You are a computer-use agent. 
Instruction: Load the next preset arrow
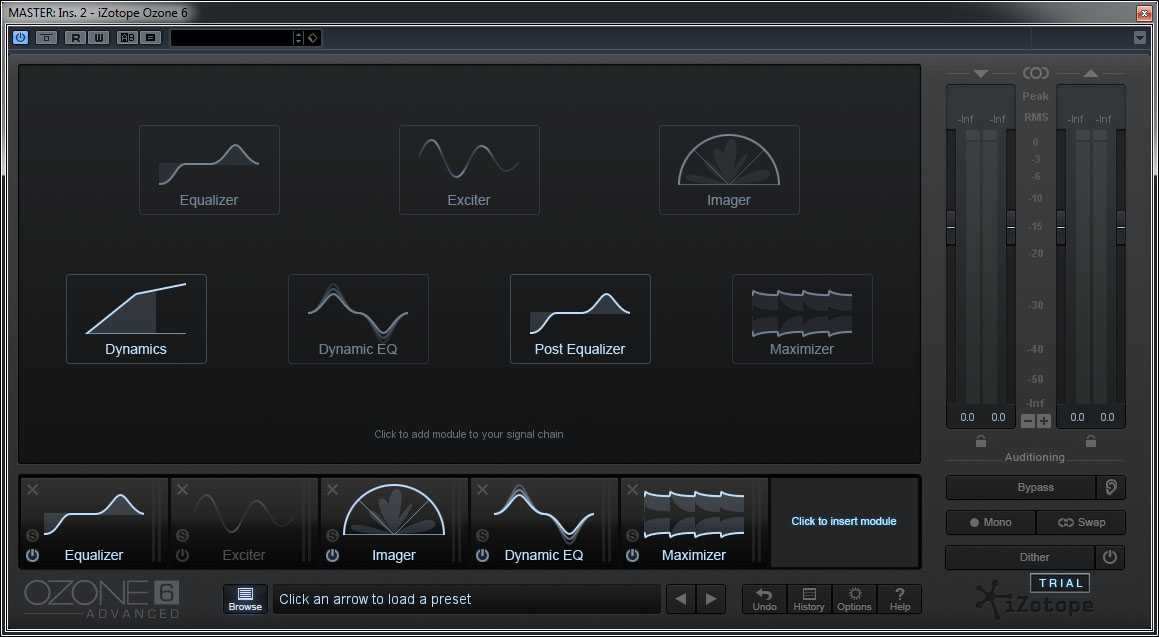(x=711, y=599)
